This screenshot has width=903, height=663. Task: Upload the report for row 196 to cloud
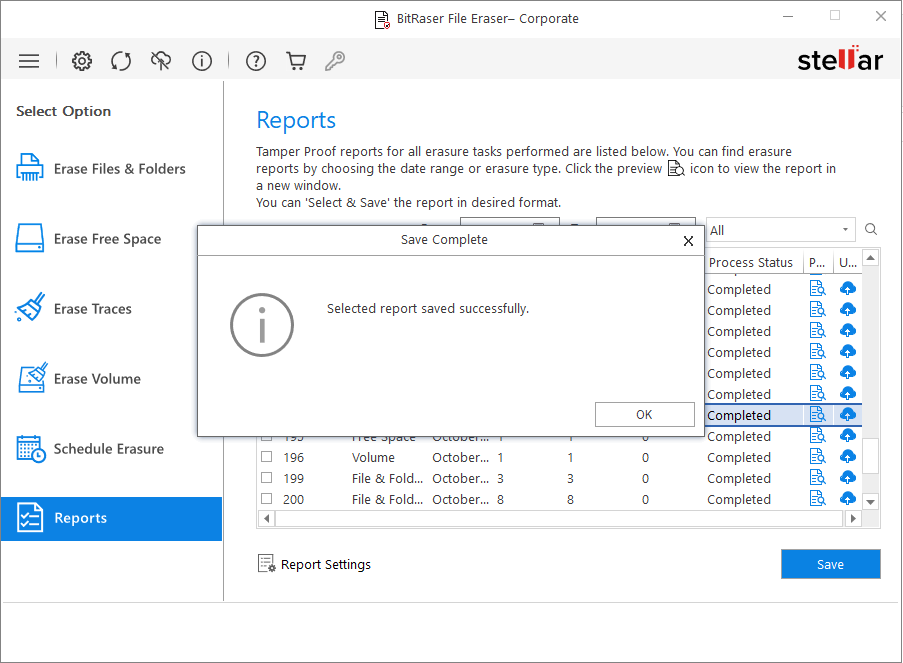coord(847,457)
